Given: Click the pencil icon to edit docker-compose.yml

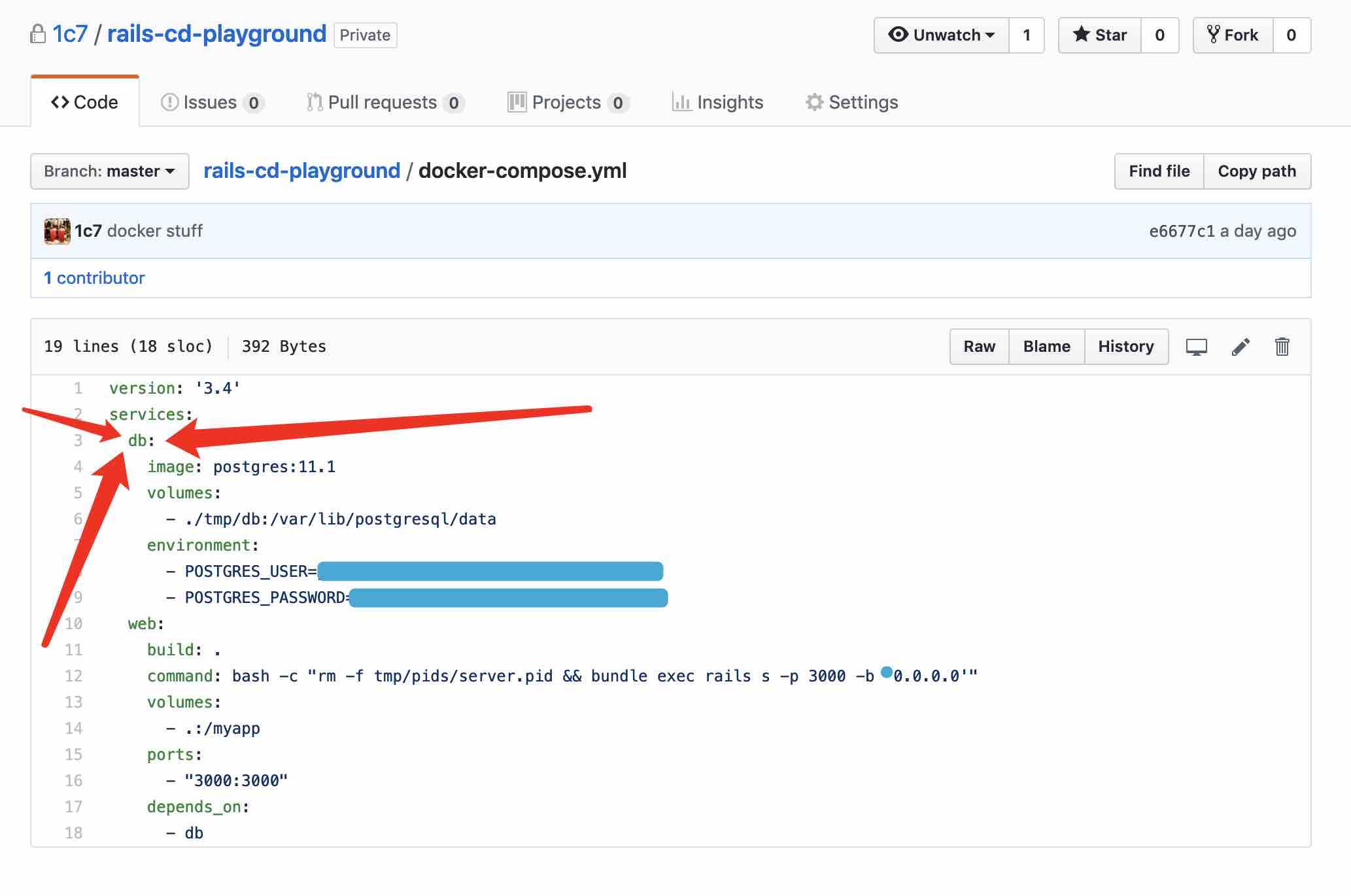Looking at the screenshot, I should (x=1240, y=347).
